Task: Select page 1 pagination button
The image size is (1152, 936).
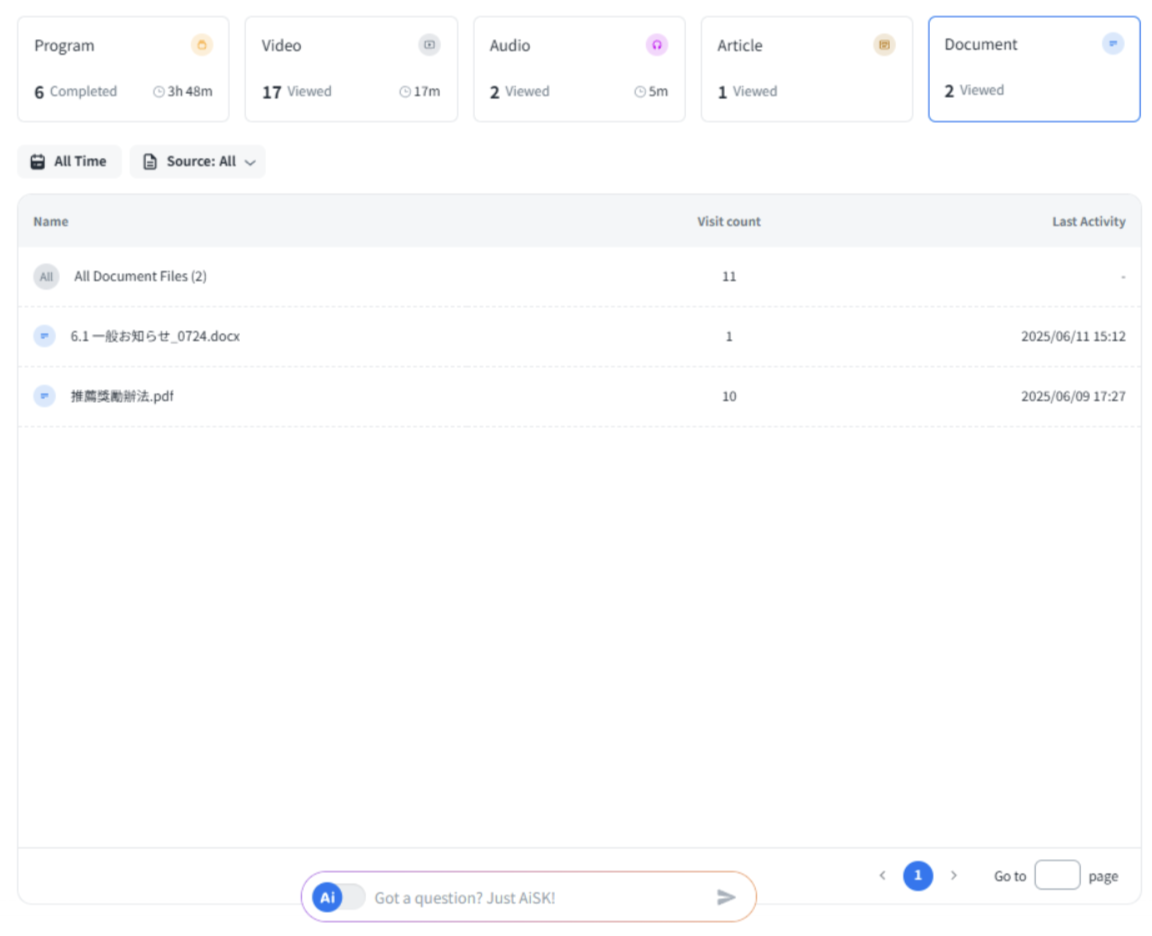Action: tap(917, 876)
